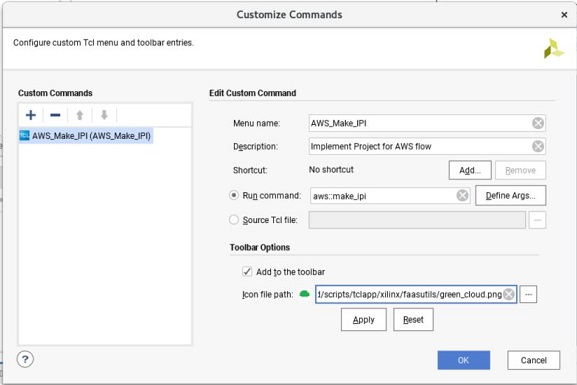
Task: Add a new custom command with plus icon
Action: (31, 115)
